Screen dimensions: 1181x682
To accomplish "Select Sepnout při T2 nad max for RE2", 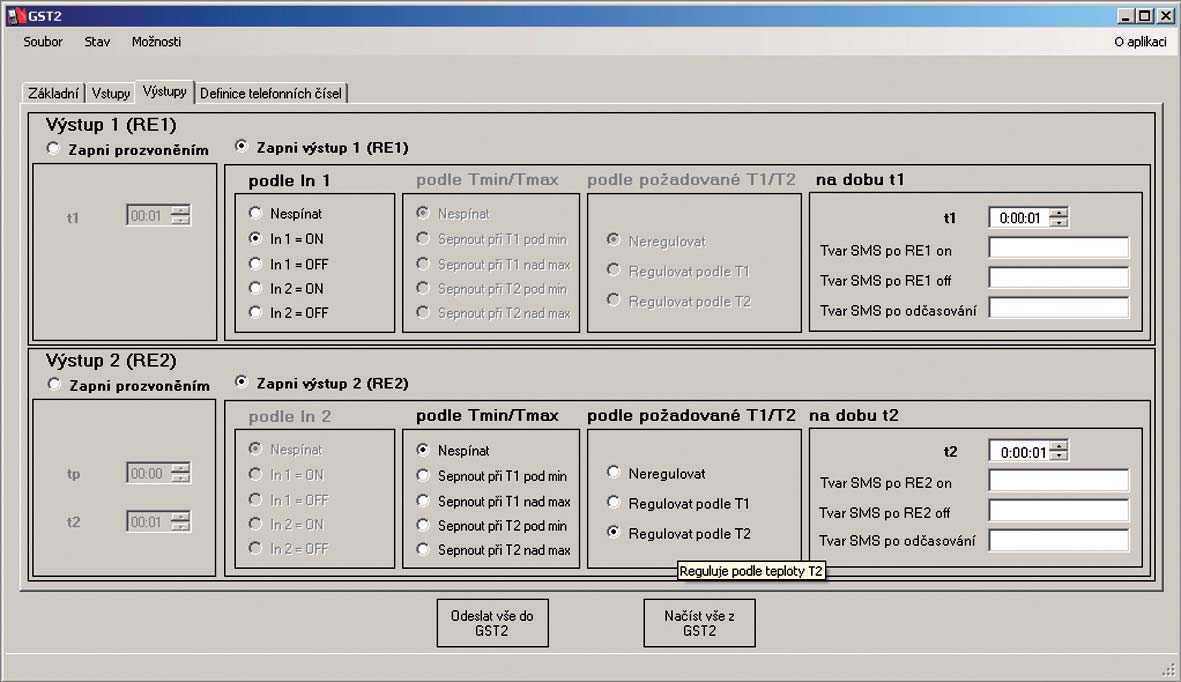I will tap(493, 549).
